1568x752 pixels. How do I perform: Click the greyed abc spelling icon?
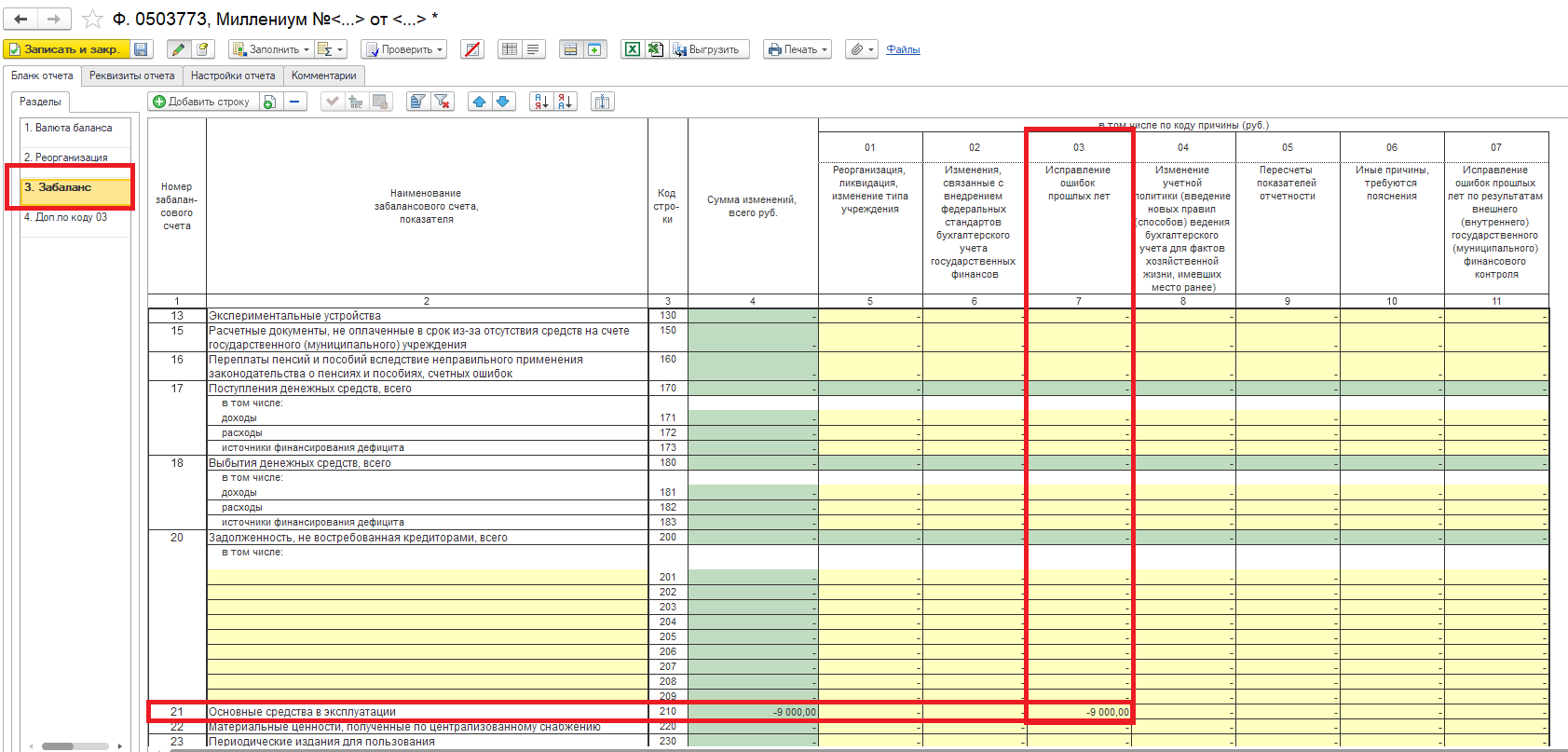356,102
